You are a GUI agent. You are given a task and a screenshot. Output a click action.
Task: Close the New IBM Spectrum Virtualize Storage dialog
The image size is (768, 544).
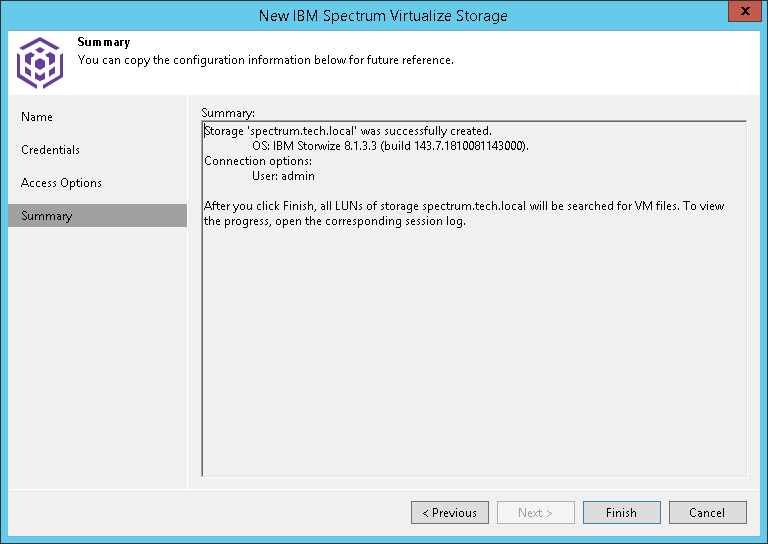click(x=744, y=11)
